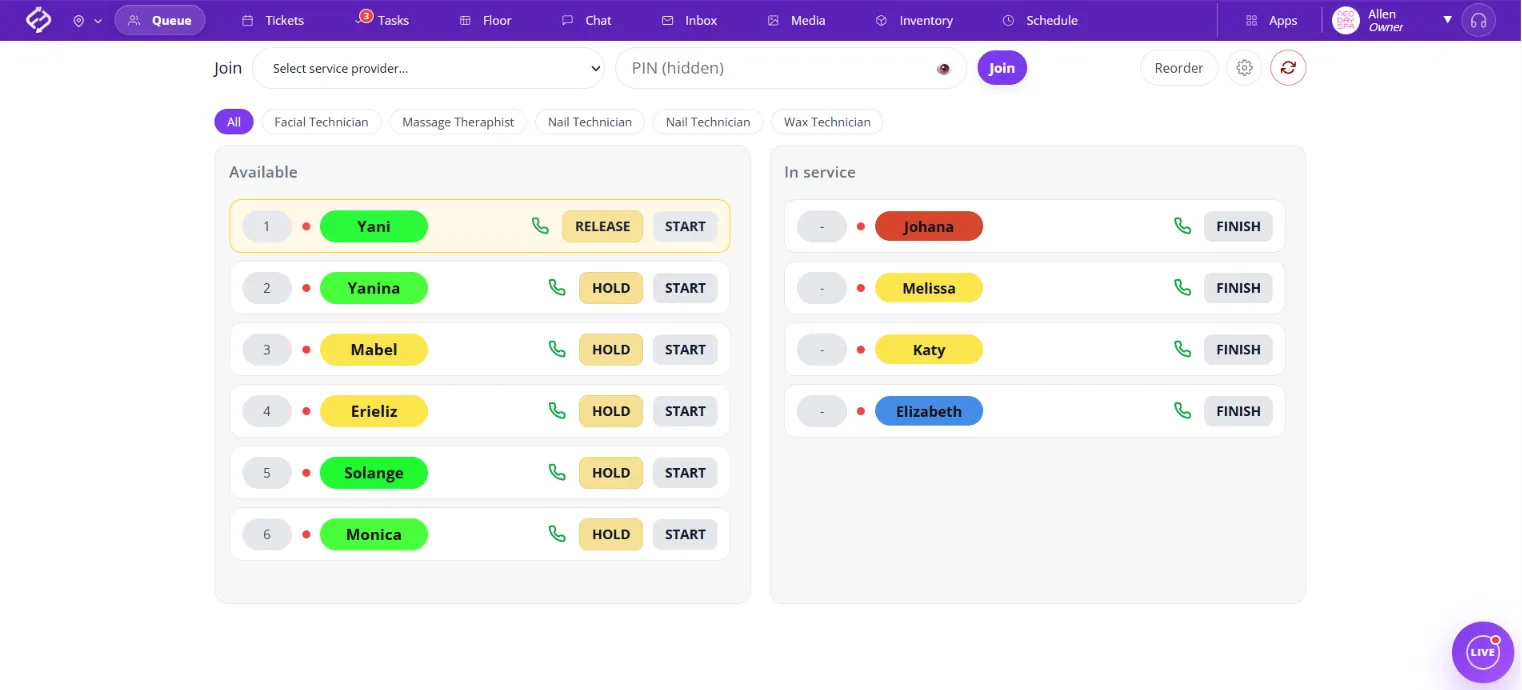Go to the Inventory tab

(914, 20)
